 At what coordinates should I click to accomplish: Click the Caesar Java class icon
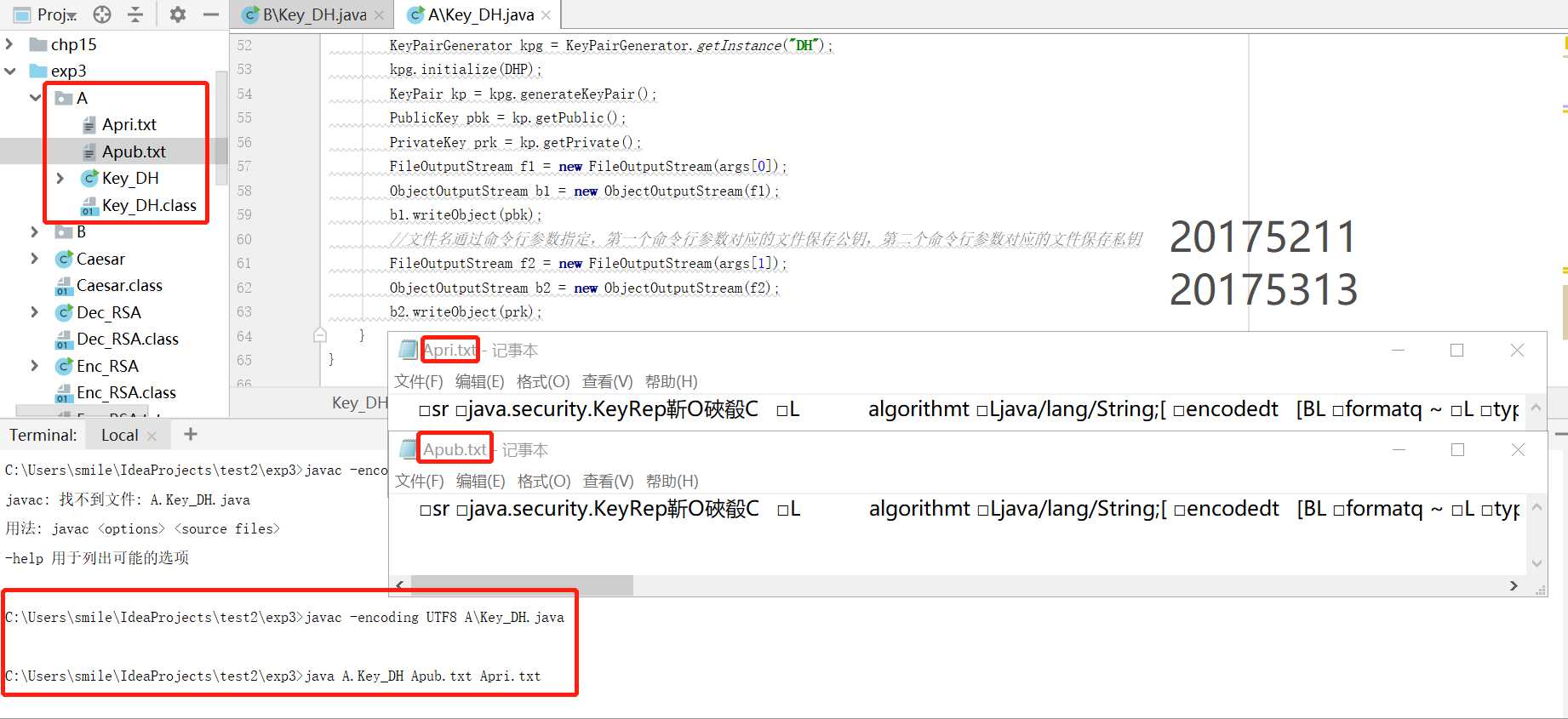64,259
